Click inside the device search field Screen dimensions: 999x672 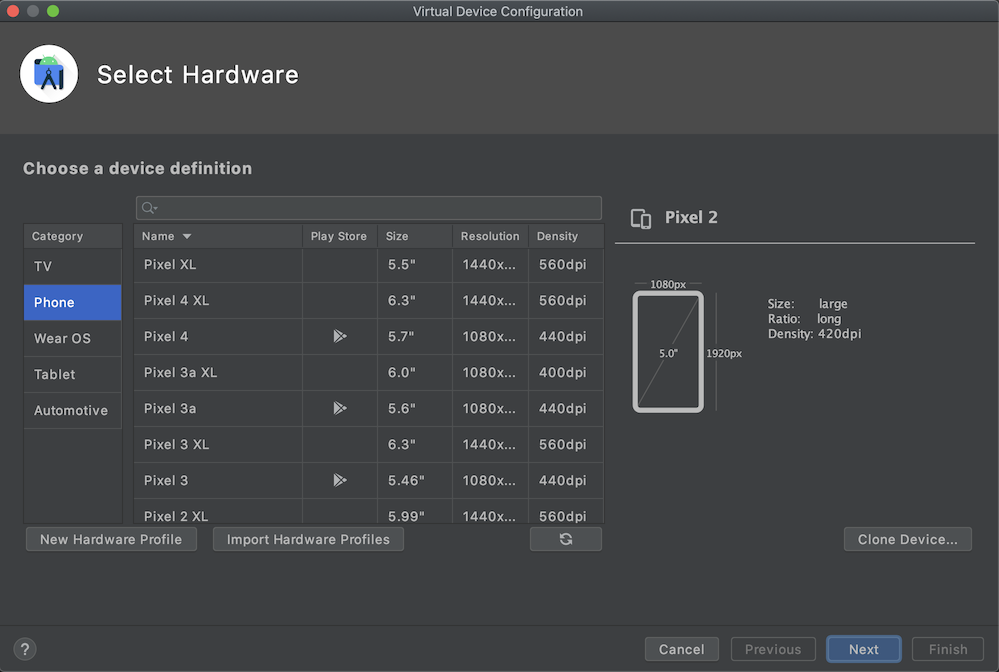368,207
